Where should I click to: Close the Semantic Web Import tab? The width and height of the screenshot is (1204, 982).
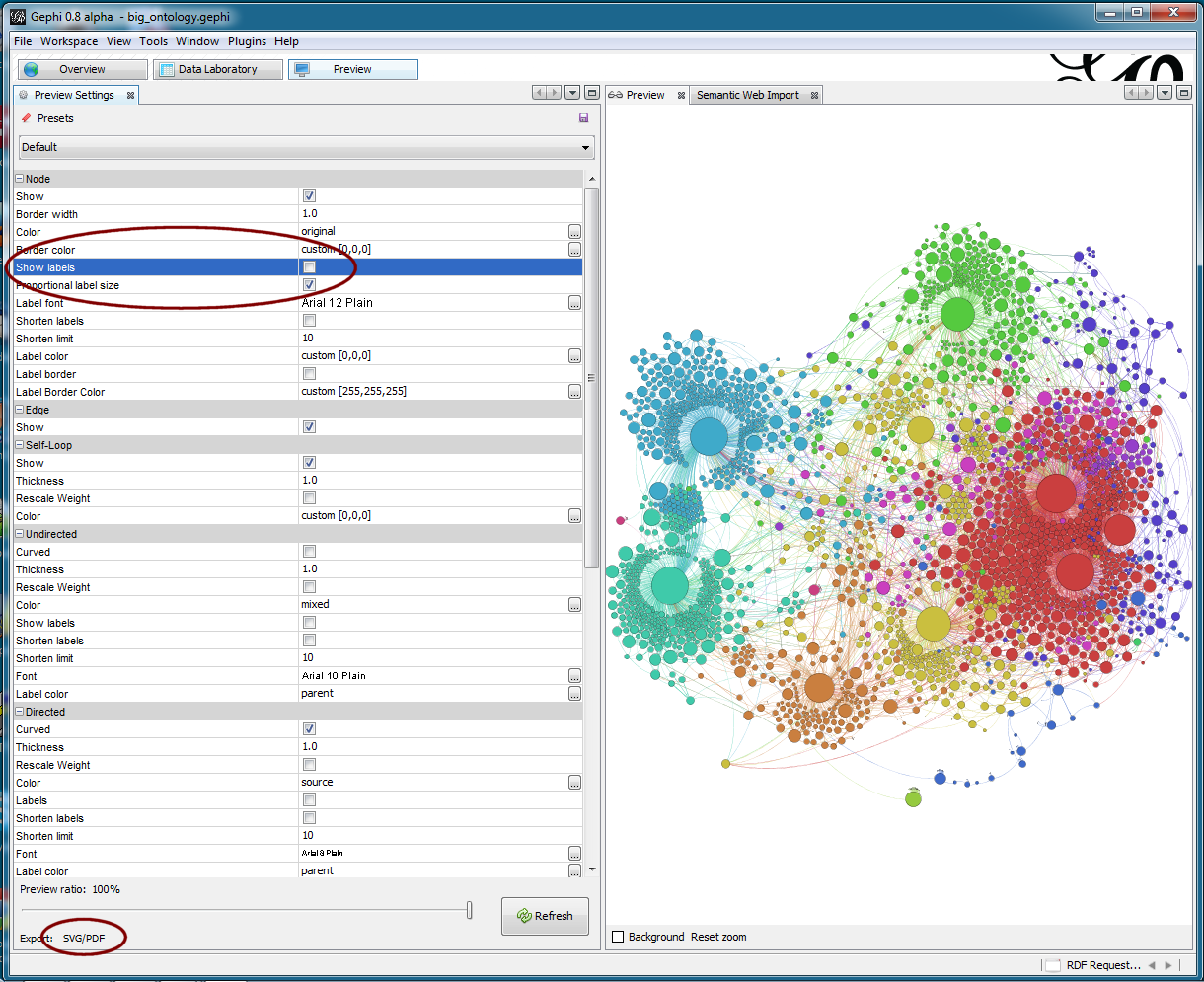tap(814, 96)
